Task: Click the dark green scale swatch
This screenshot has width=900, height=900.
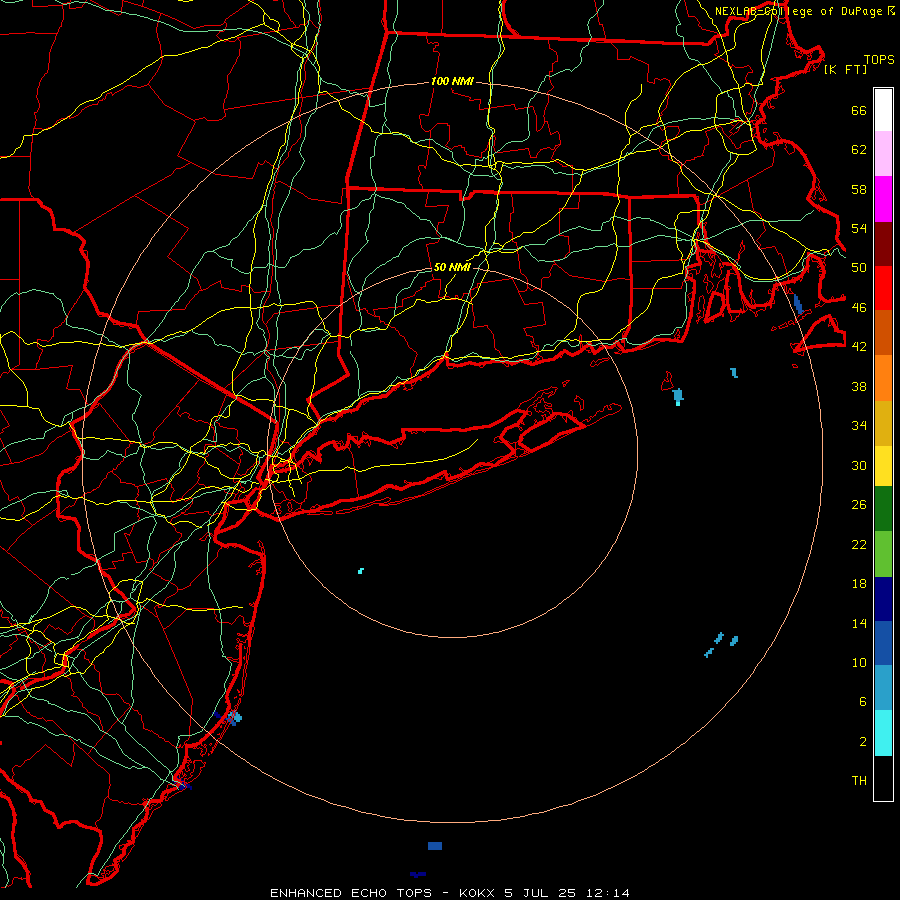Action: tap(883, 509)
